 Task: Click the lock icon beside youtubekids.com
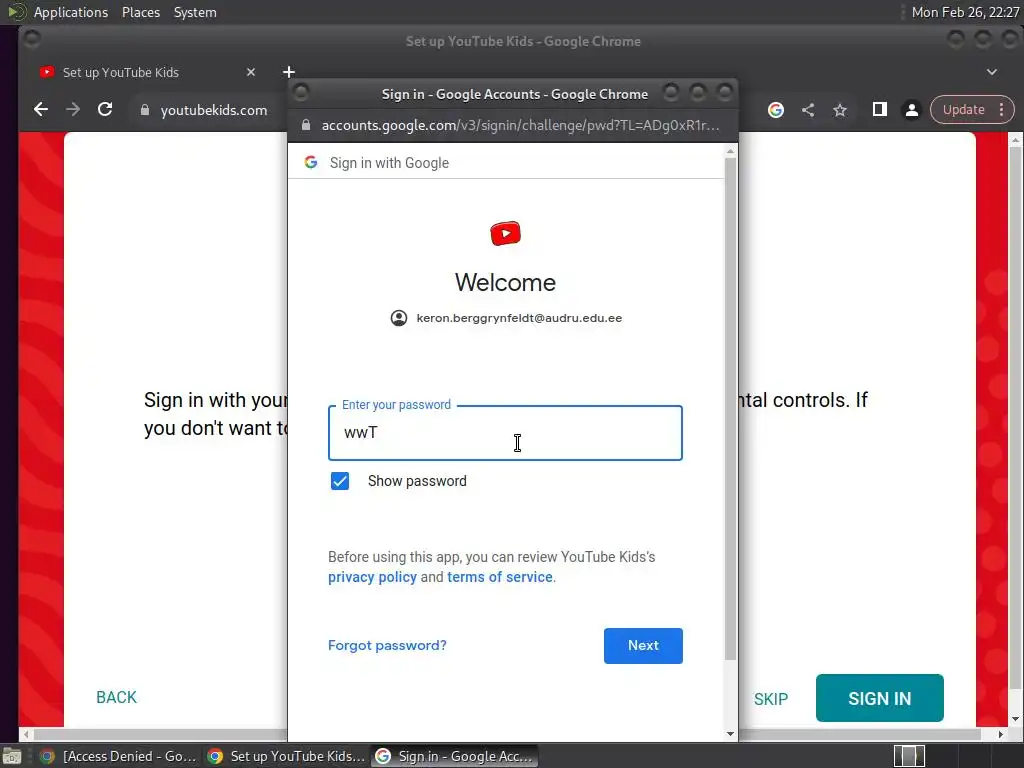145,110
